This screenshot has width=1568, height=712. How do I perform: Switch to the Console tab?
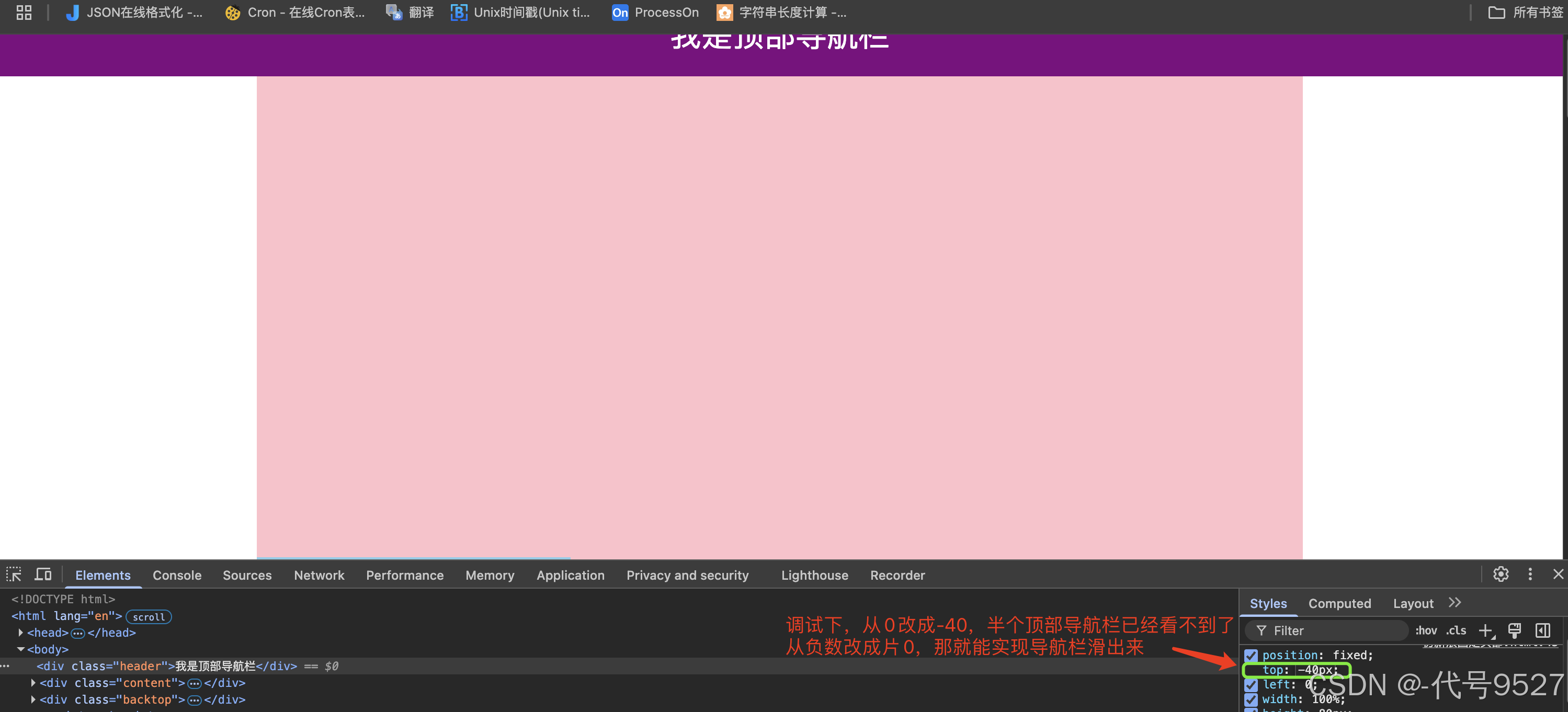[177, 575]
